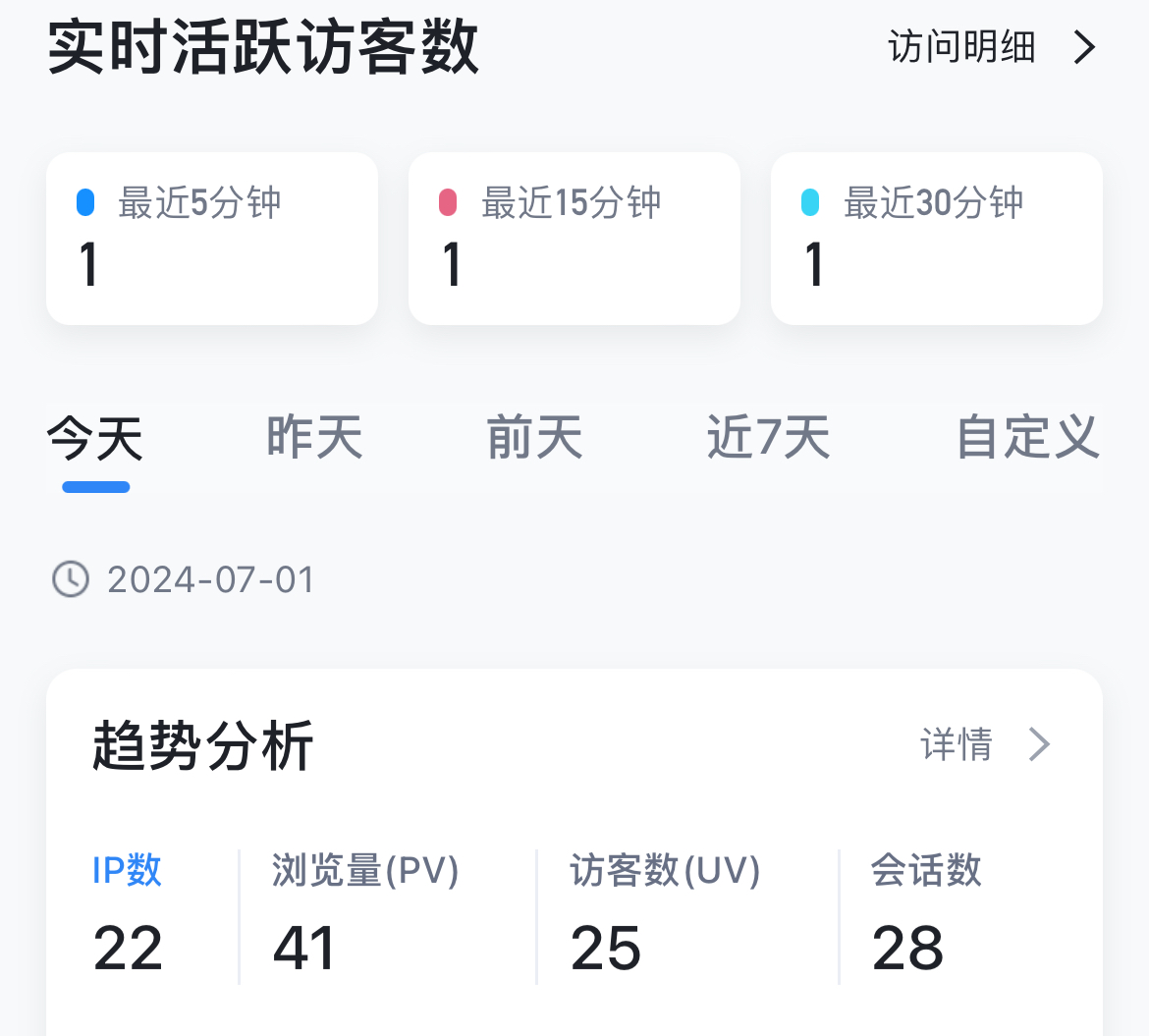Open the 最近15分钟 visitor card
Screen dimensions: 1149x1036
[x=574, y=239]
